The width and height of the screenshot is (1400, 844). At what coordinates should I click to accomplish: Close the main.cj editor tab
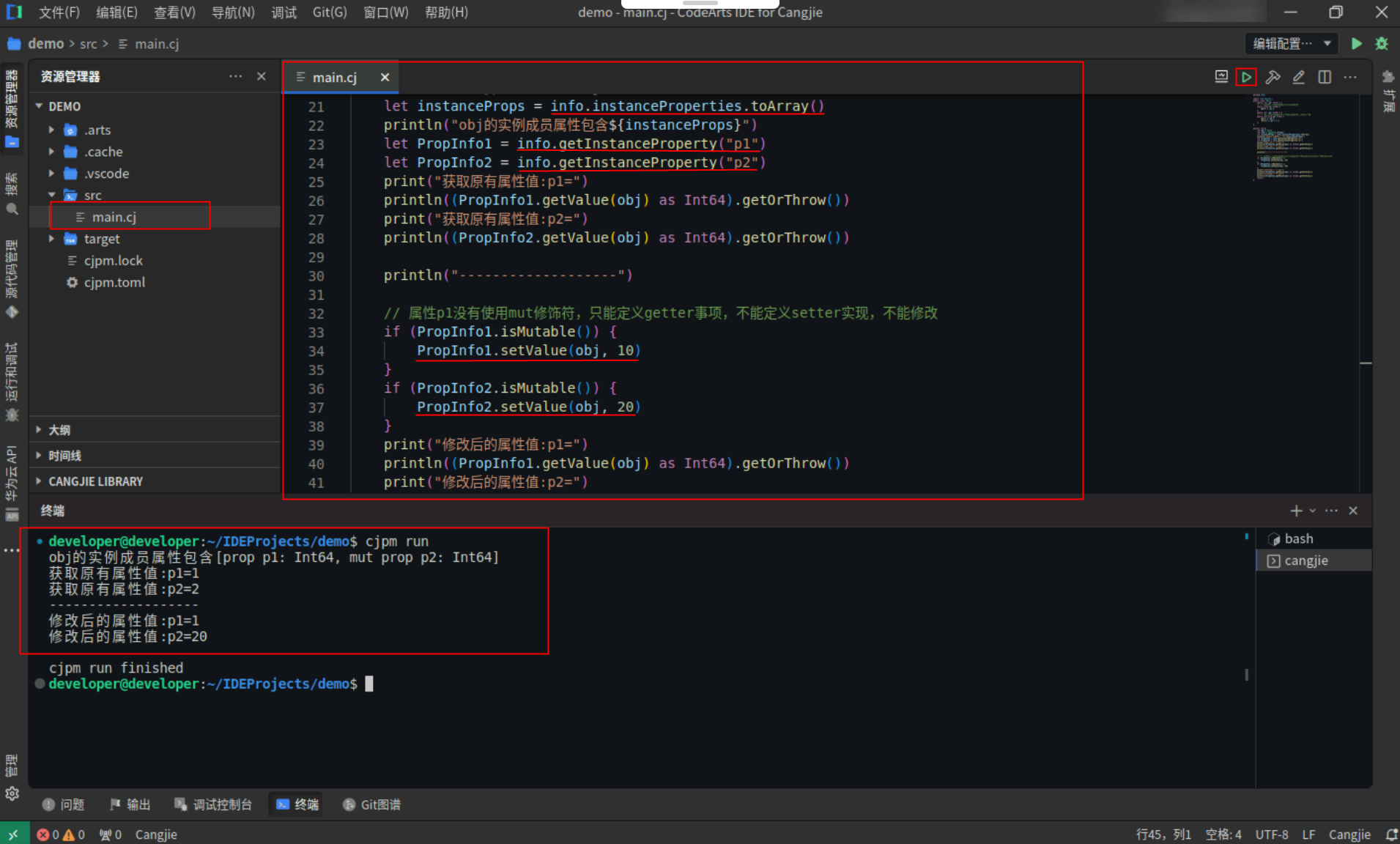coord(385,77)
